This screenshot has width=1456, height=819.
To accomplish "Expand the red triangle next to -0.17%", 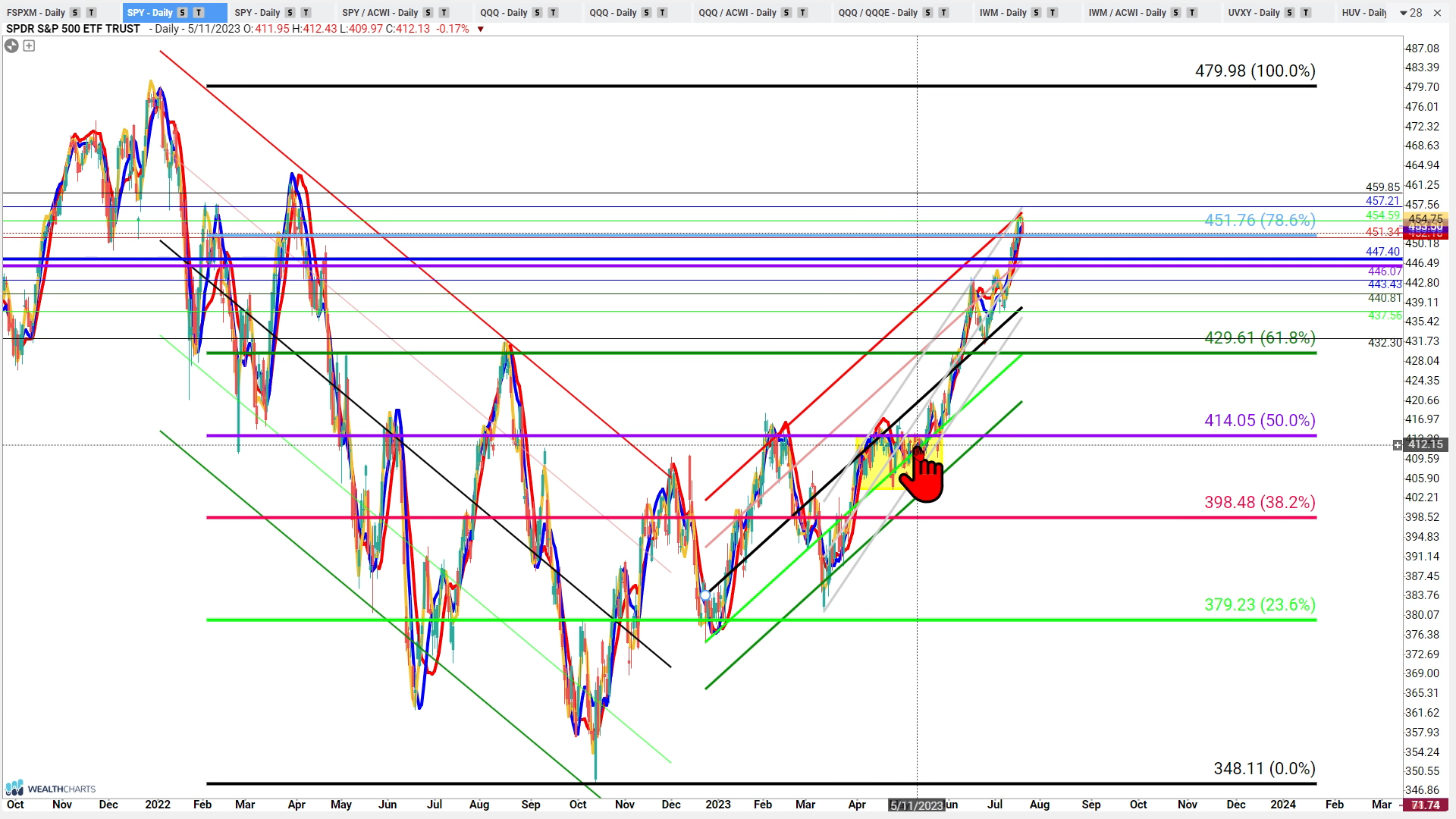I will 480,30.
